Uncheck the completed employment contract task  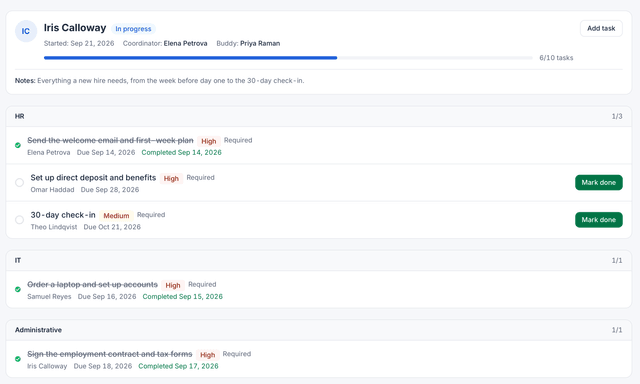pos(18,359)
